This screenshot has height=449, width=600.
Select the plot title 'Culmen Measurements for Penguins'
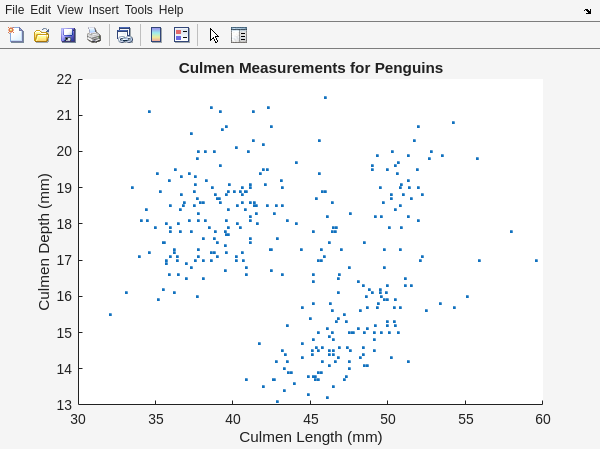(x=310, y=68)
